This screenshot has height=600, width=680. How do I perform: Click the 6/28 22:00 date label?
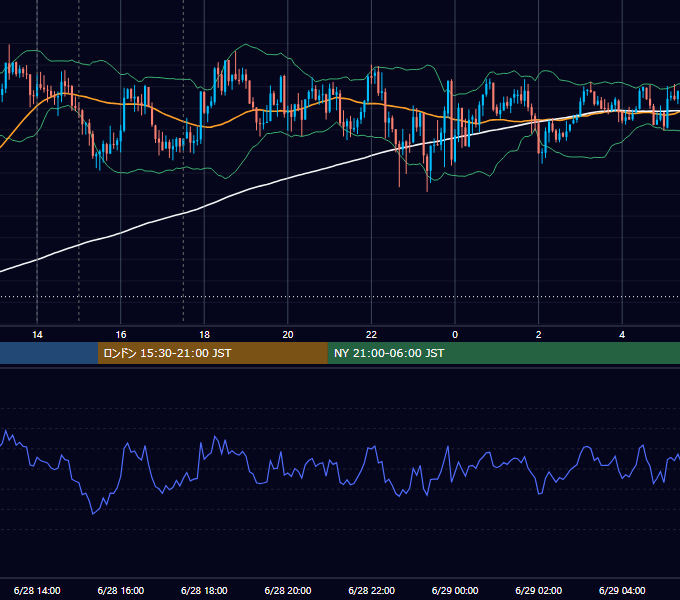point(372,590)
